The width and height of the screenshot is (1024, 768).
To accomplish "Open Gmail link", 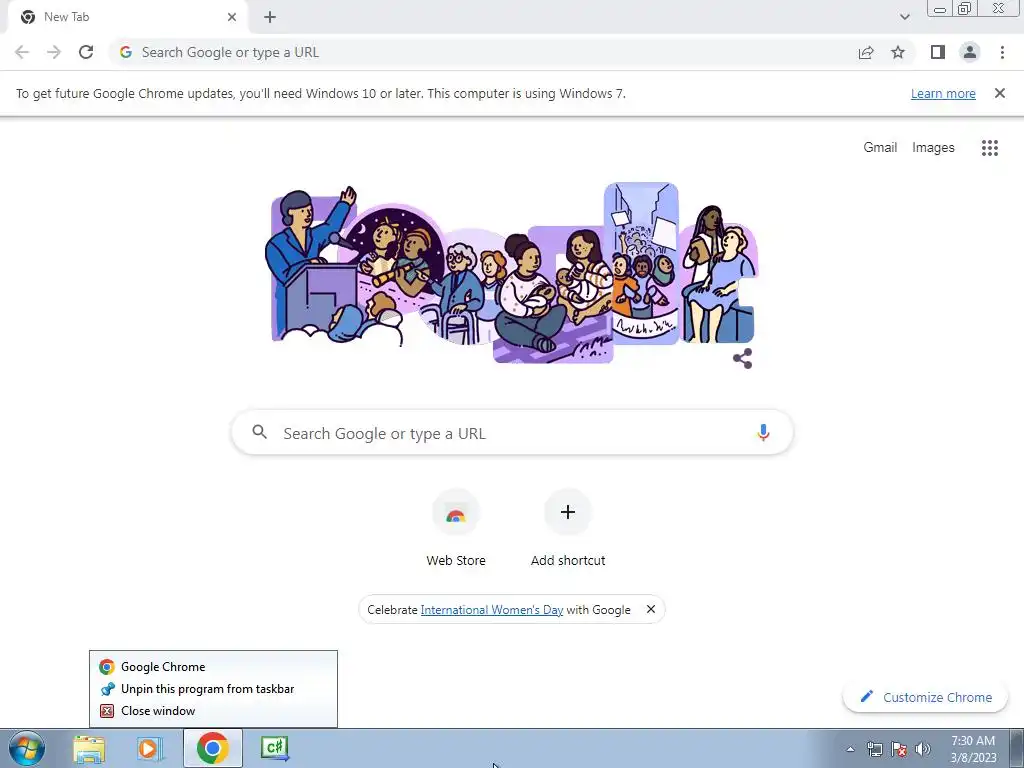I will coord(880,148).
